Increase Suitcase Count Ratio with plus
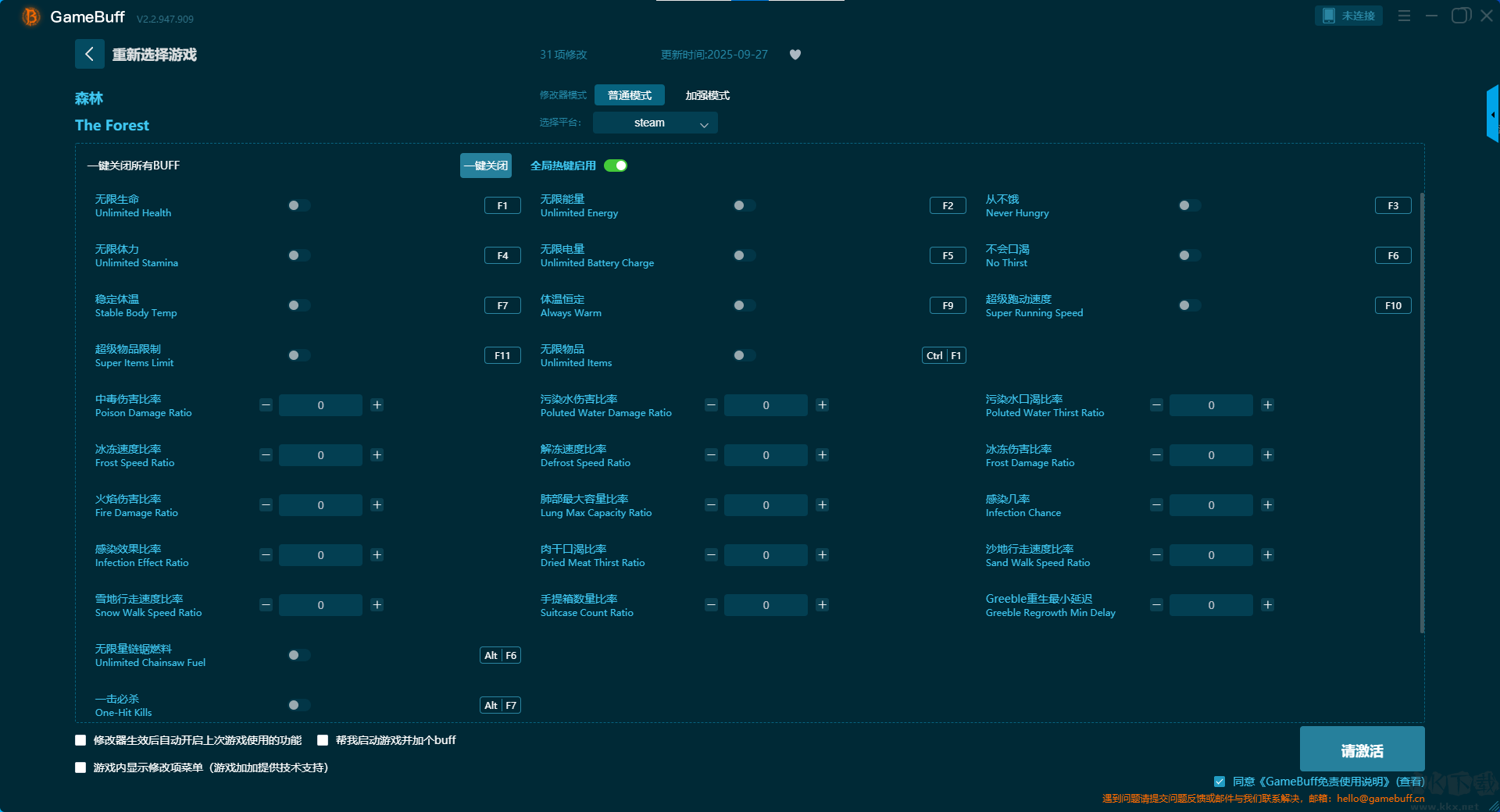This screenshot has height=812, width=1500. 822,605
